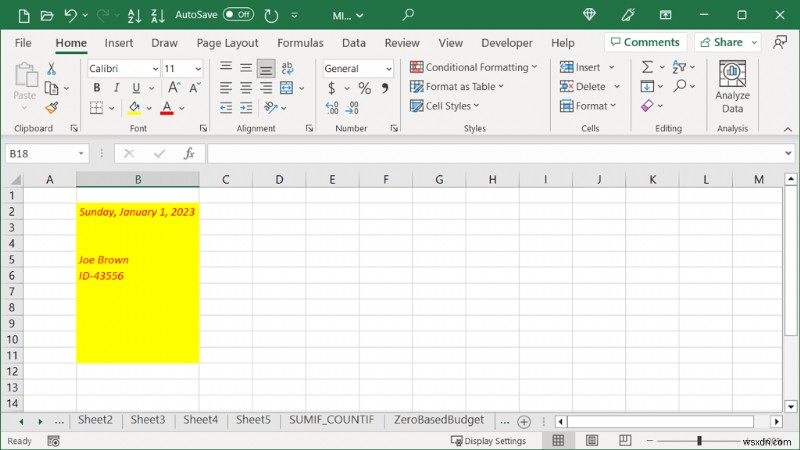This screenshot has width=800, height=450.
Task: Add a new sheet plus button
Action: [523, 421]
